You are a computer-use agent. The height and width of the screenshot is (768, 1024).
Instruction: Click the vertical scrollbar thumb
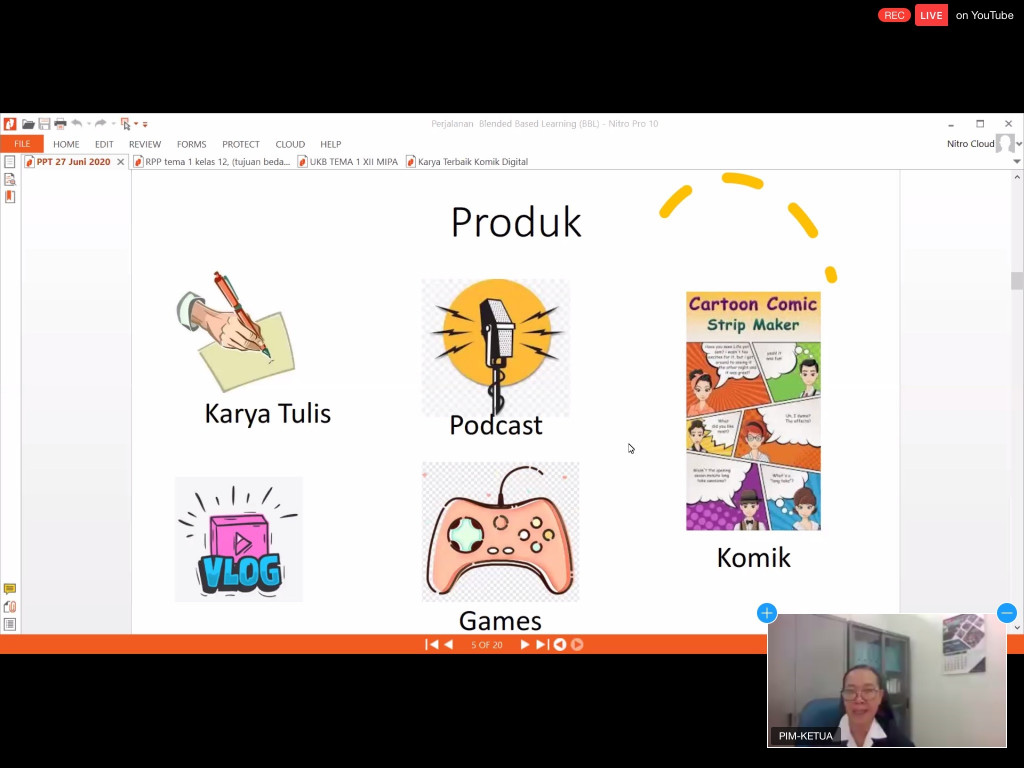pos(1017,281)
